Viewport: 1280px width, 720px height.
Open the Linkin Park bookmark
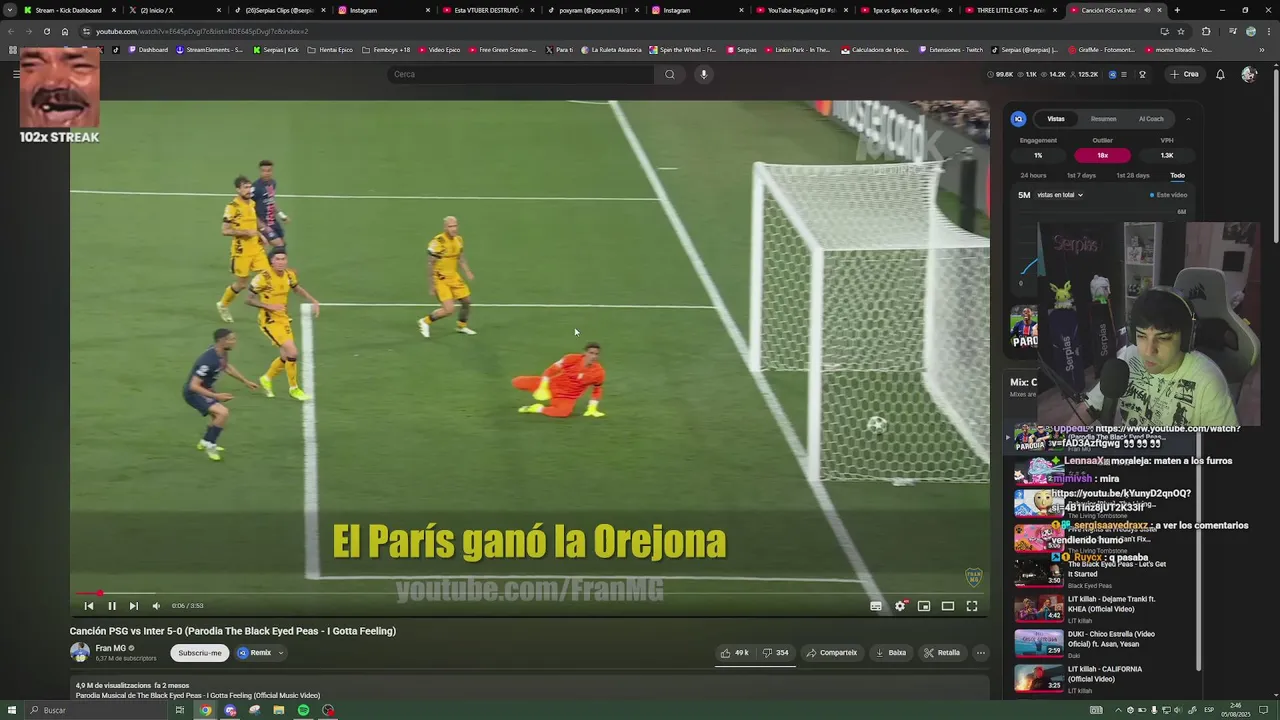click(x=798, y=49)
